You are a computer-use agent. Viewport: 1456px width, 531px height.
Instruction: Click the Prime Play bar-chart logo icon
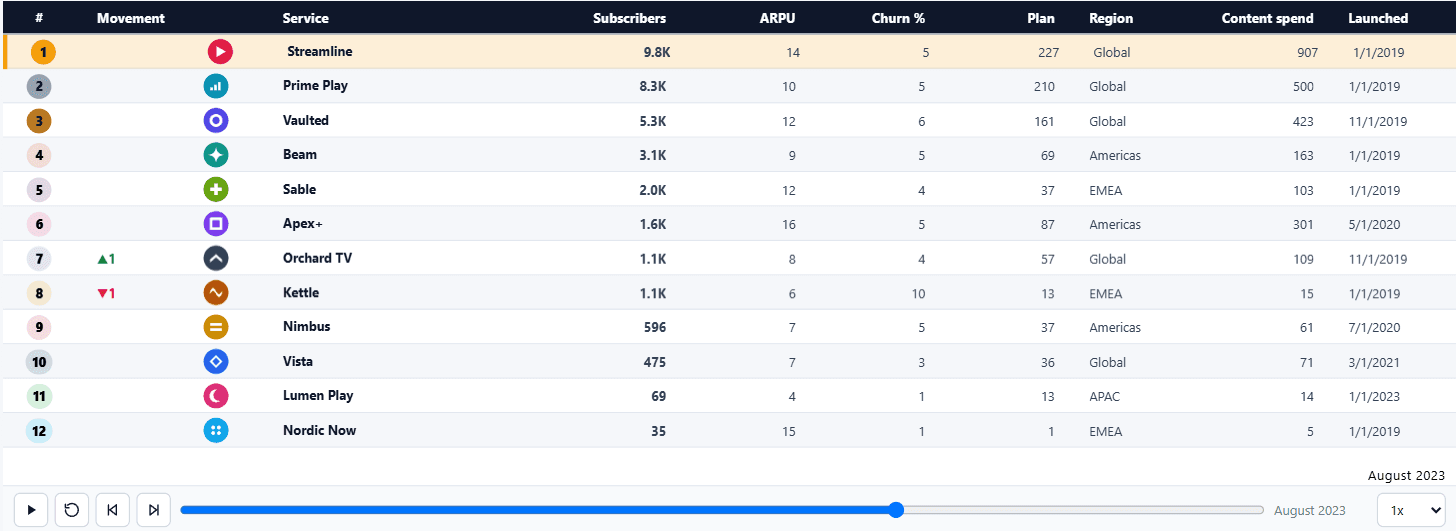(216, 87)
